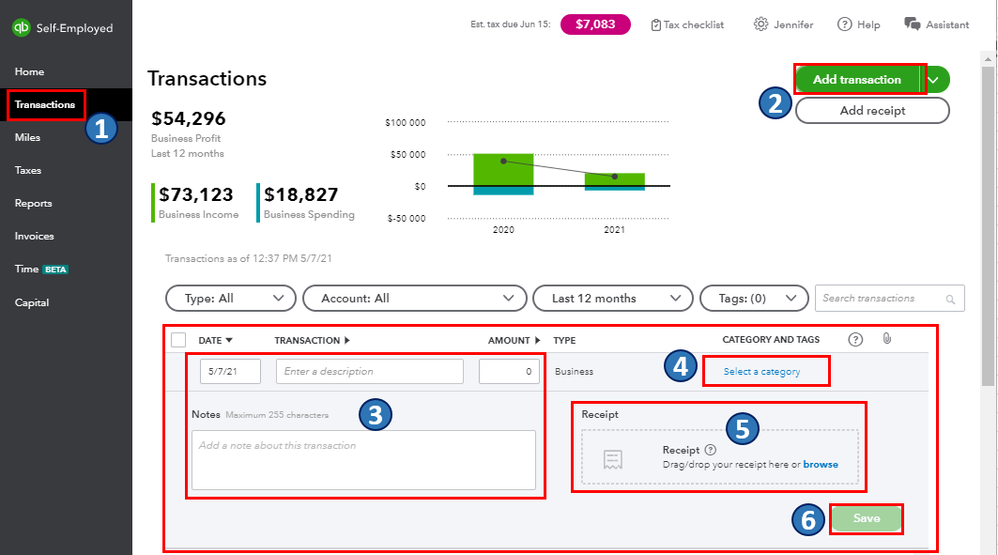
Task: Open the Account: All filter dropdown
Action: (x=415, y=299)
